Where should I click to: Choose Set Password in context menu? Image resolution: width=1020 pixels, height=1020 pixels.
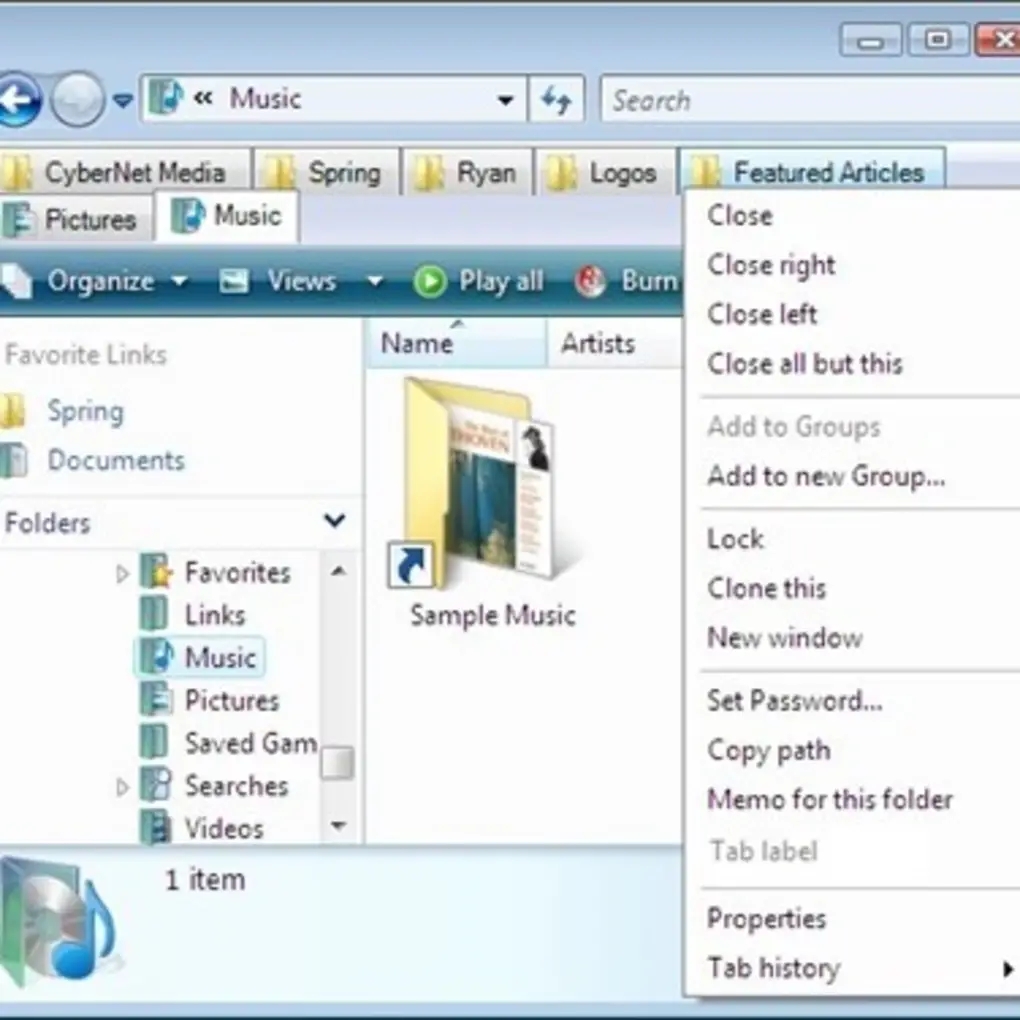tap(795, 700)
